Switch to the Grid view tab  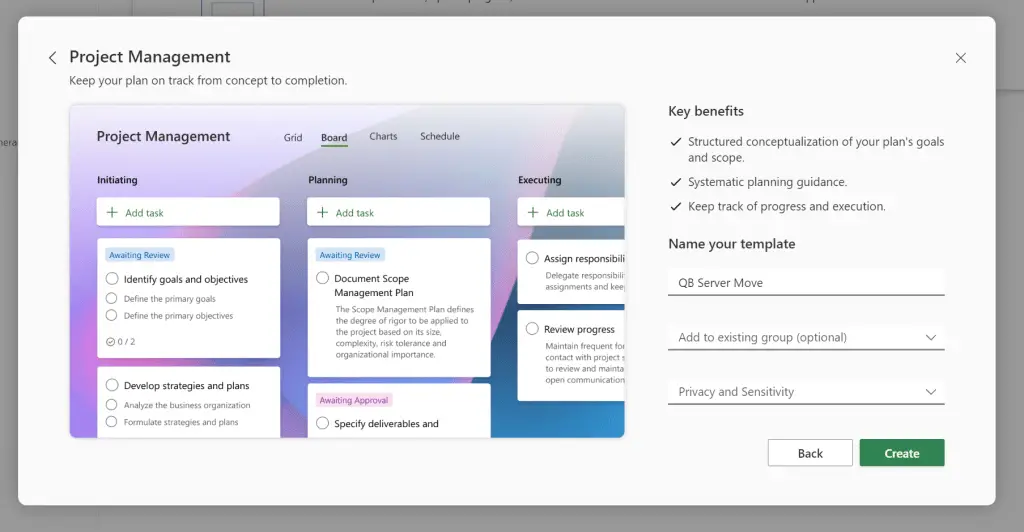[x=292, y=138]
